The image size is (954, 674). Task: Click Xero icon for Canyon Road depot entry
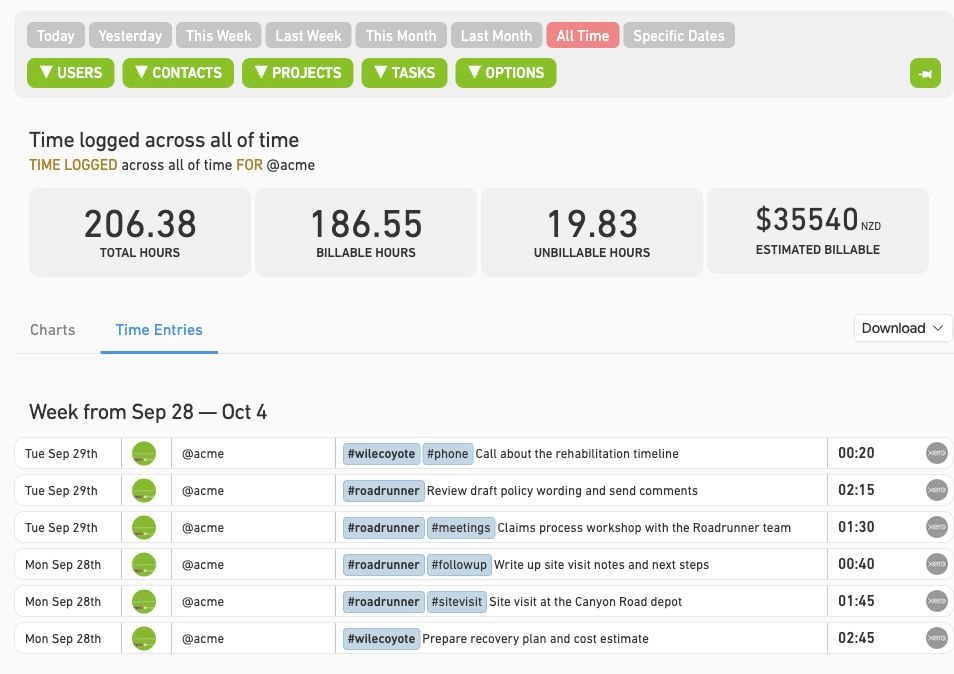[936, 602]
